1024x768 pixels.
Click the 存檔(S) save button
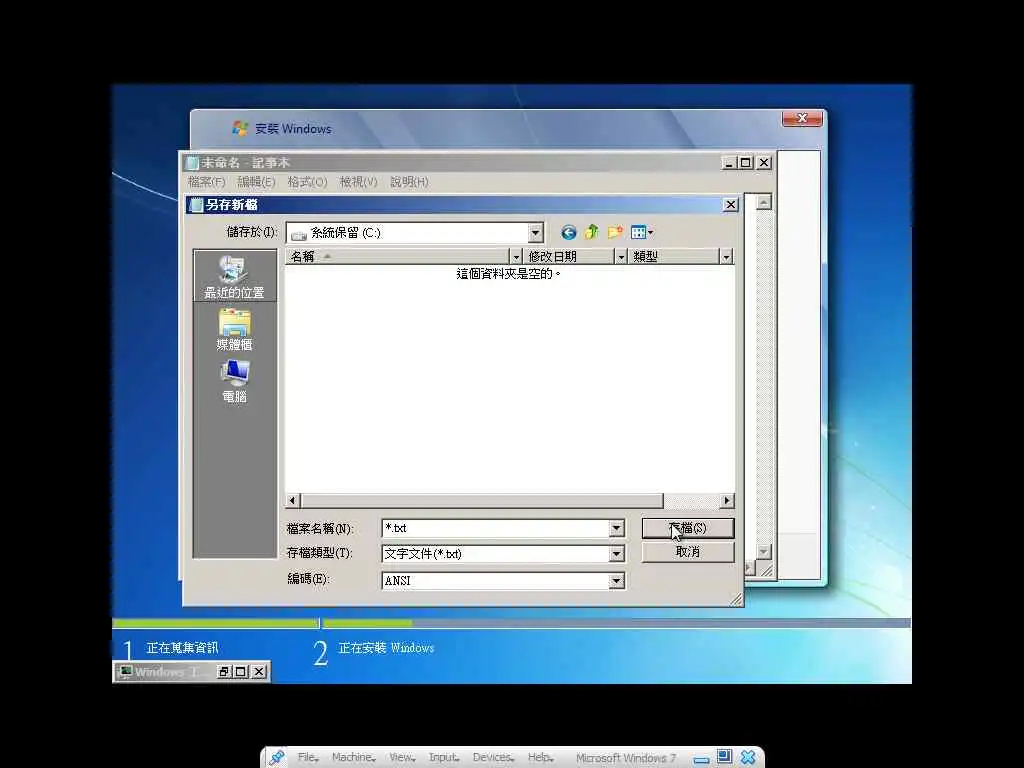coord(688,528)
